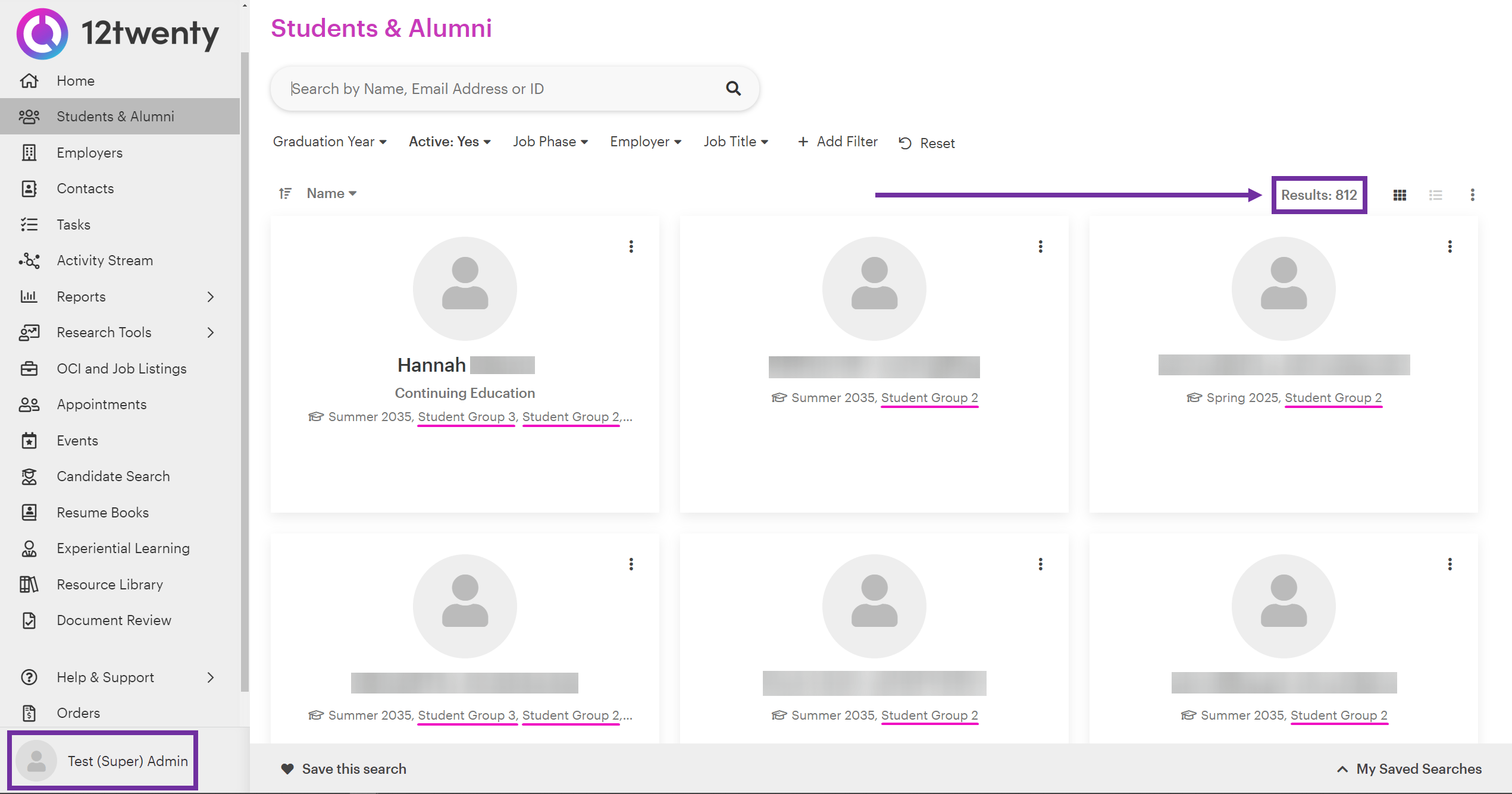The height and width of the screenshot is (794, 1512).
Task: Switch to list view icon
Action: [x=1435, y=195]
